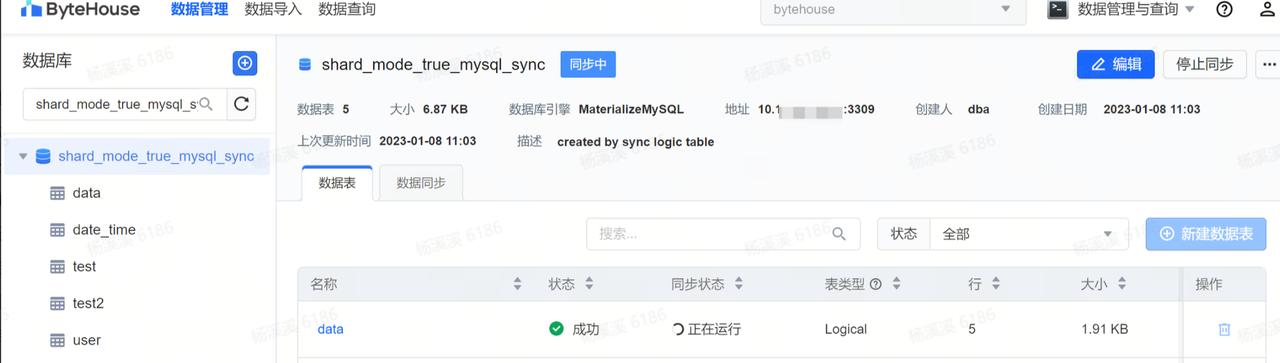Screen dimensions: 1280x363
Task: Click the green 成功 status icon
Action: click(x=556, y=329)
